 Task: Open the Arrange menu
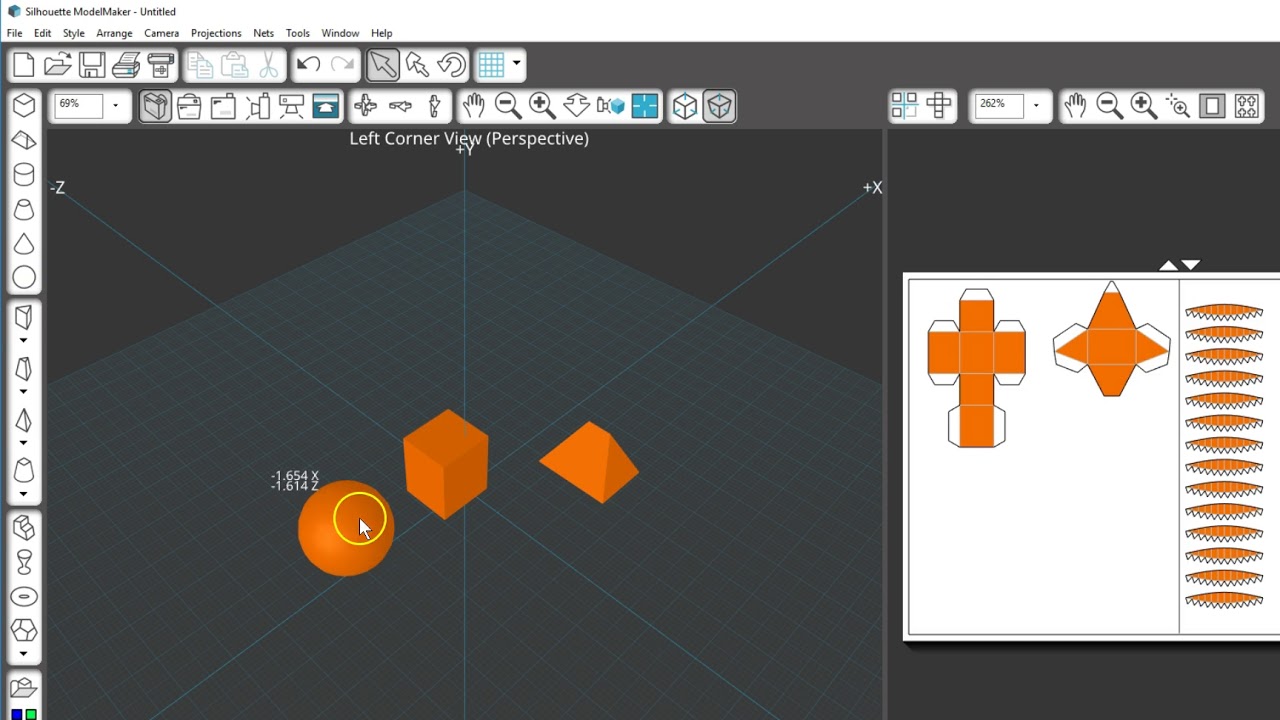114,33
